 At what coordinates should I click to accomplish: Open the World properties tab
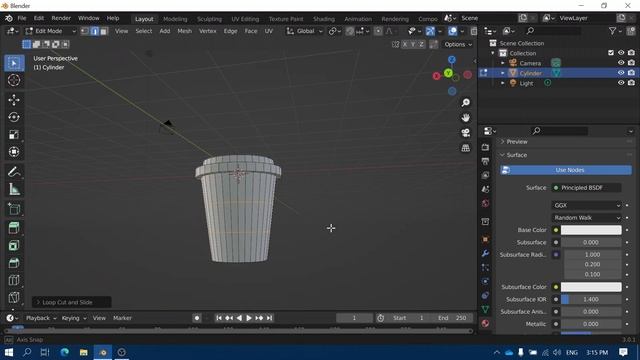(x=485, y=203)
